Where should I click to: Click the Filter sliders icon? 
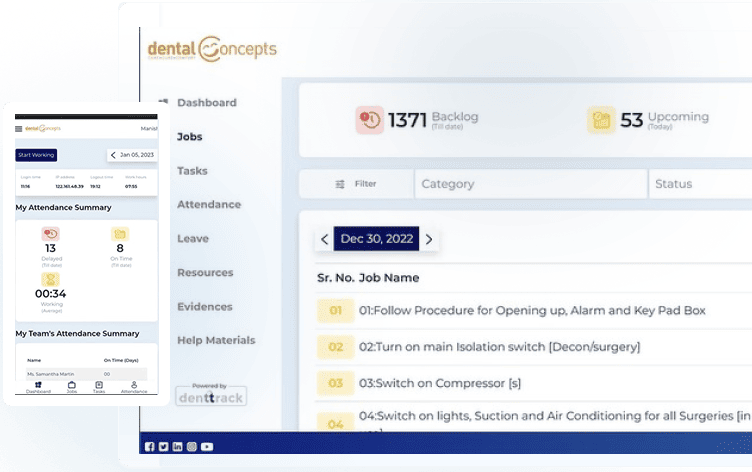point(340,184)
